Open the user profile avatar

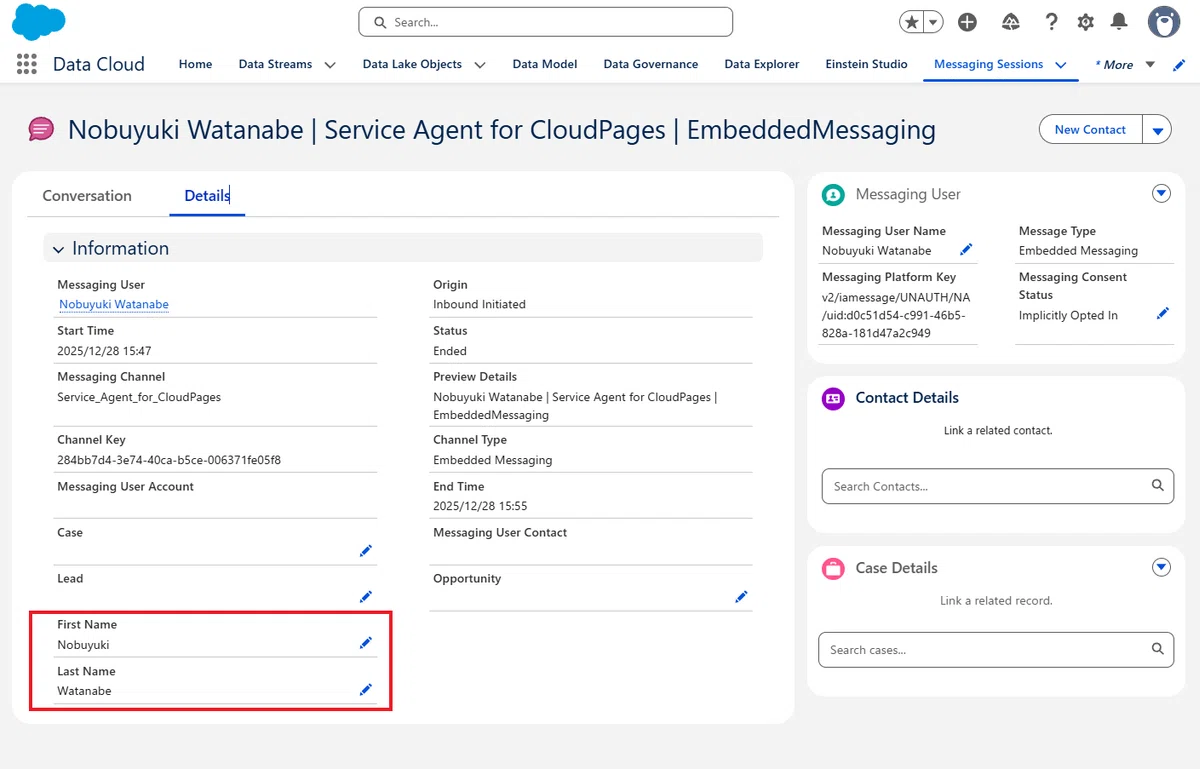pyautogui.click(x=1163, y=21)
